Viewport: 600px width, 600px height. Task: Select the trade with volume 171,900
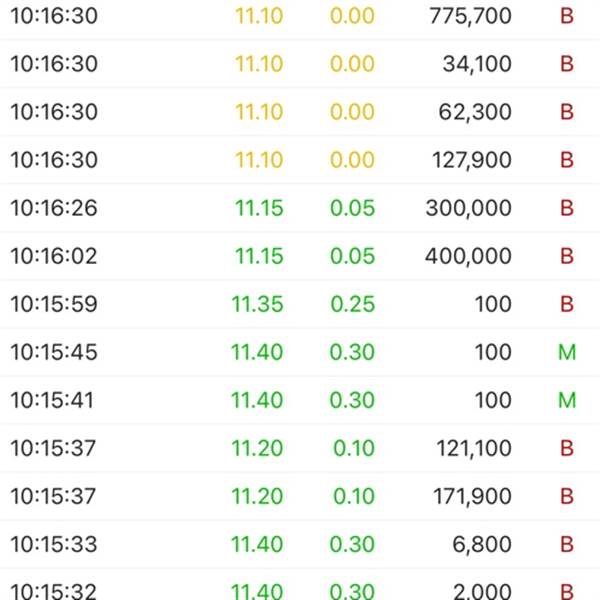click(300, 496)
